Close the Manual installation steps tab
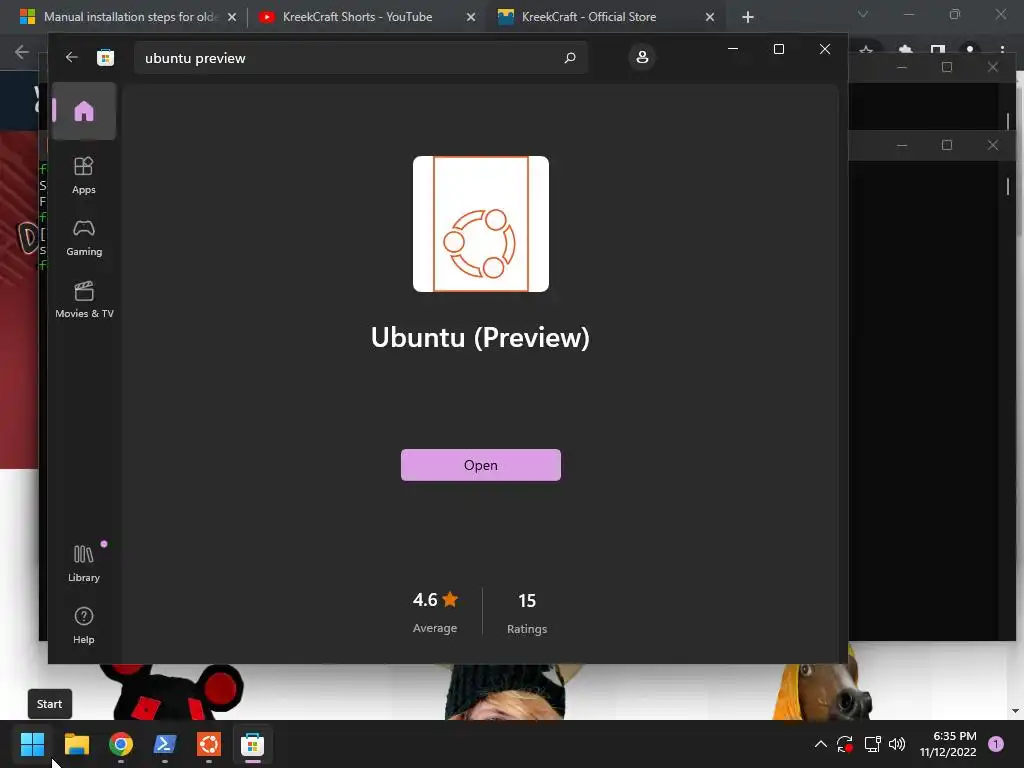Screen dimensions: 1024x768 pos(232,17)
